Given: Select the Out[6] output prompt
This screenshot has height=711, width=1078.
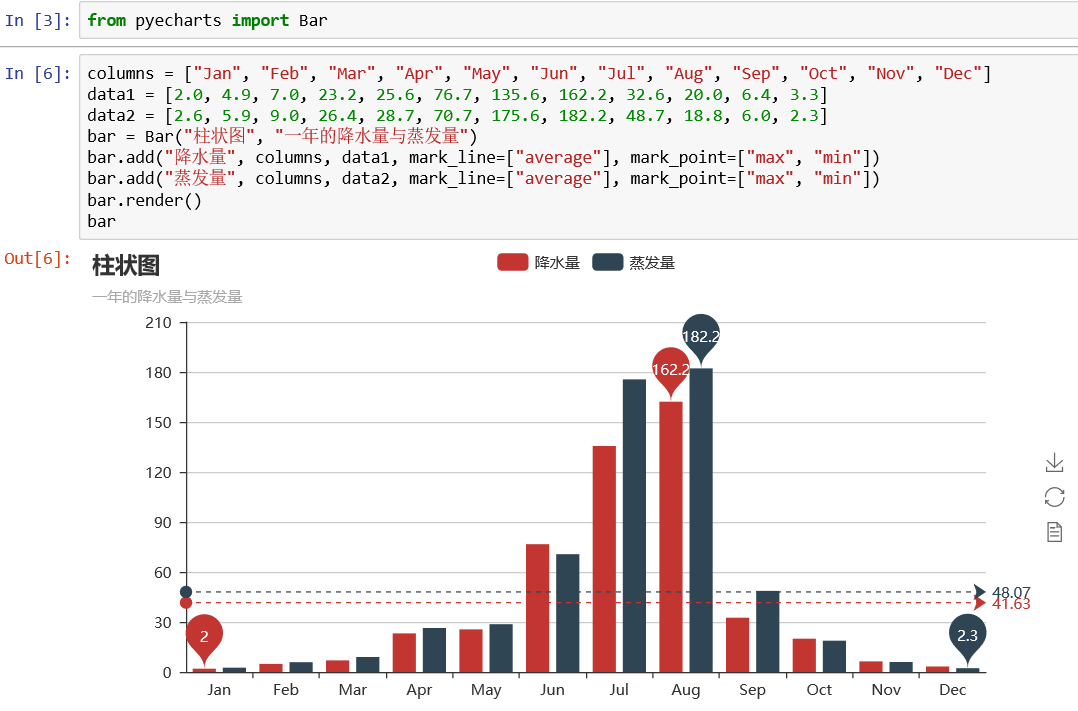Looking at the screenshot, I should [x=38, y=259].
